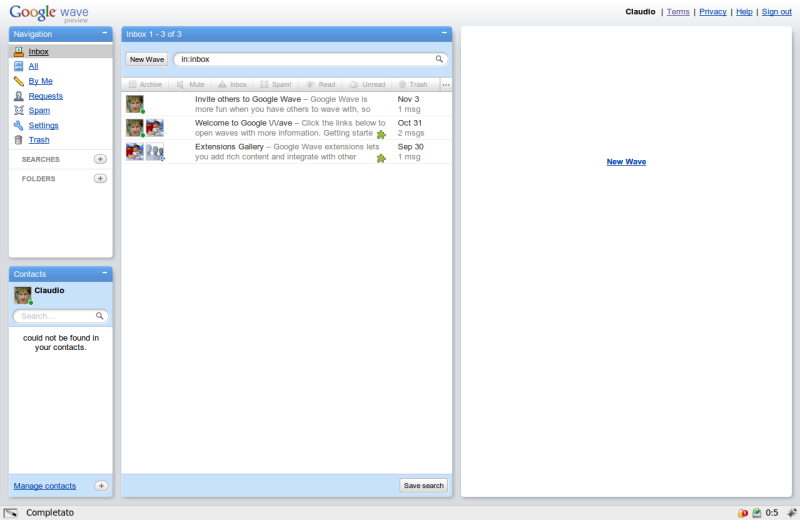
Task: Open the Trash navigation link
Action: coord(39,140)
